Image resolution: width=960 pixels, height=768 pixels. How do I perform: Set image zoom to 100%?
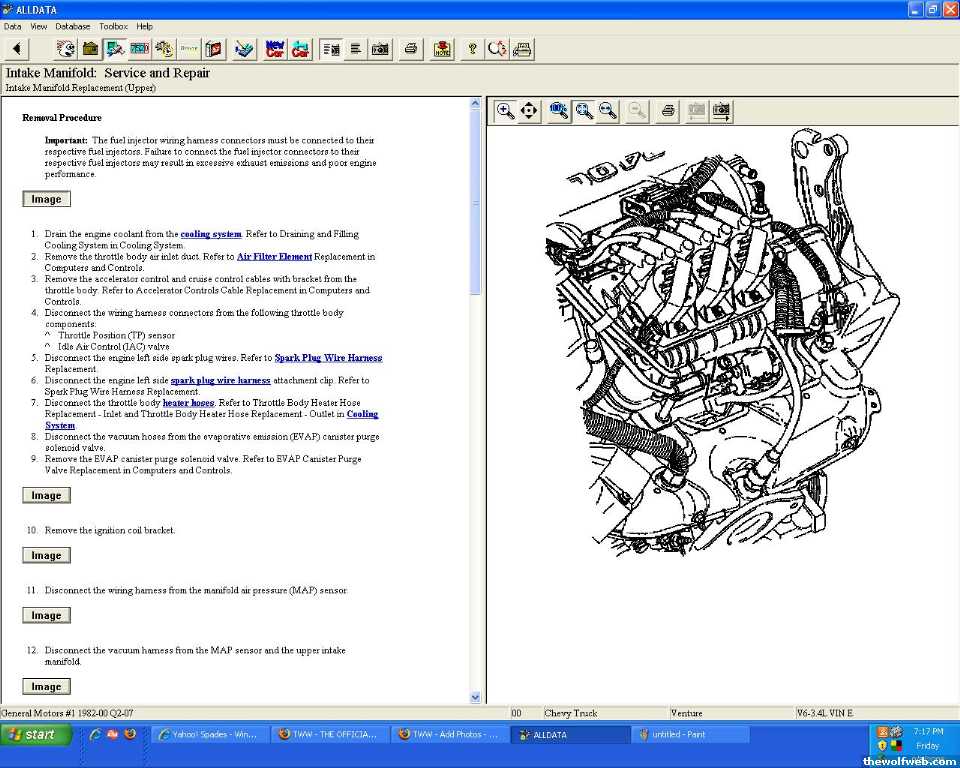point(560,111)
